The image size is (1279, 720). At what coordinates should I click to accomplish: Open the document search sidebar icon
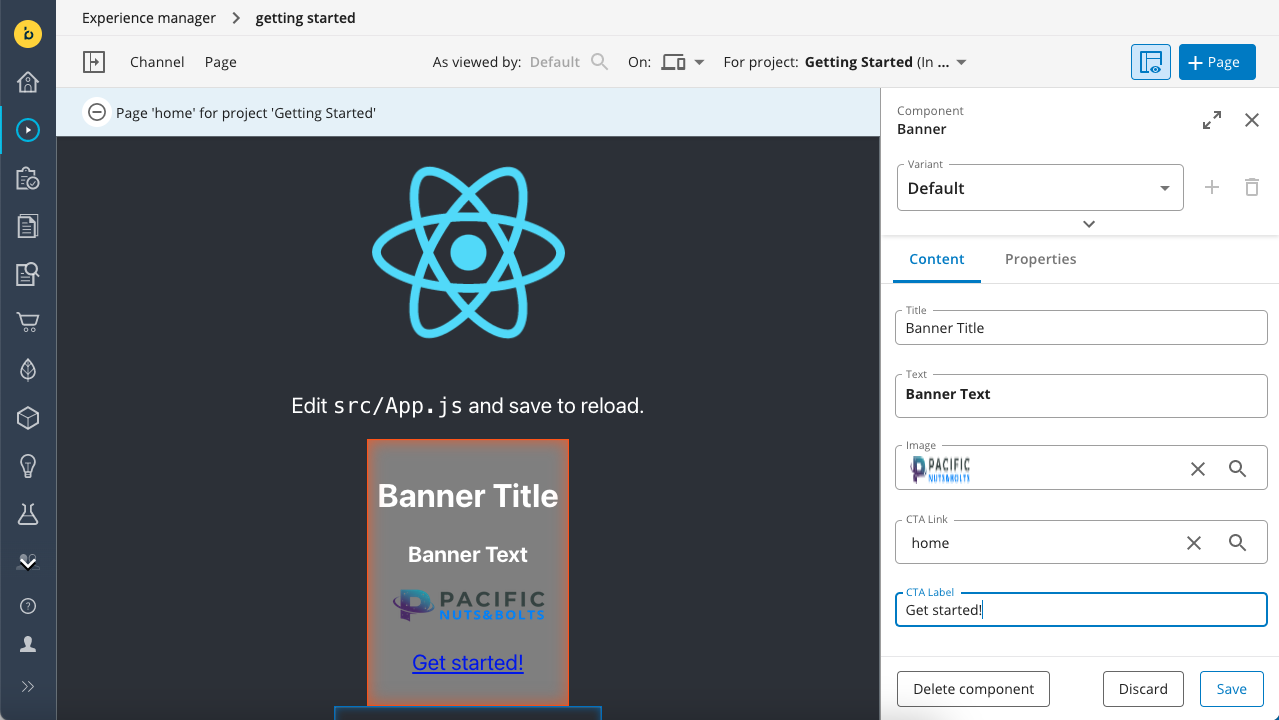click(x=28, y=274)
